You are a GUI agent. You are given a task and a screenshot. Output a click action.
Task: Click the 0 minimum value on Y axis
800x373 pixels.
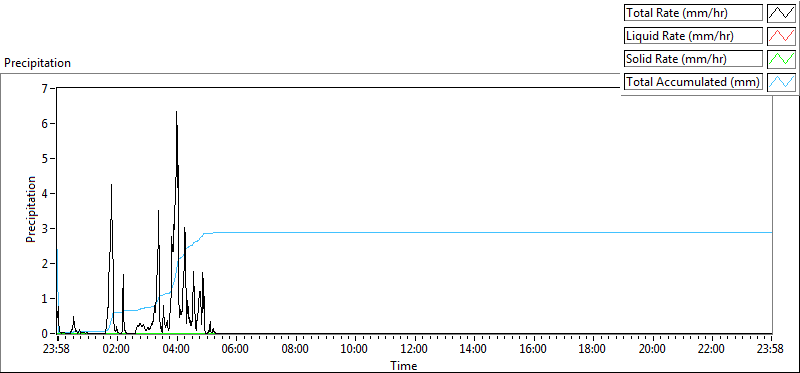click(x=44, y=333)
